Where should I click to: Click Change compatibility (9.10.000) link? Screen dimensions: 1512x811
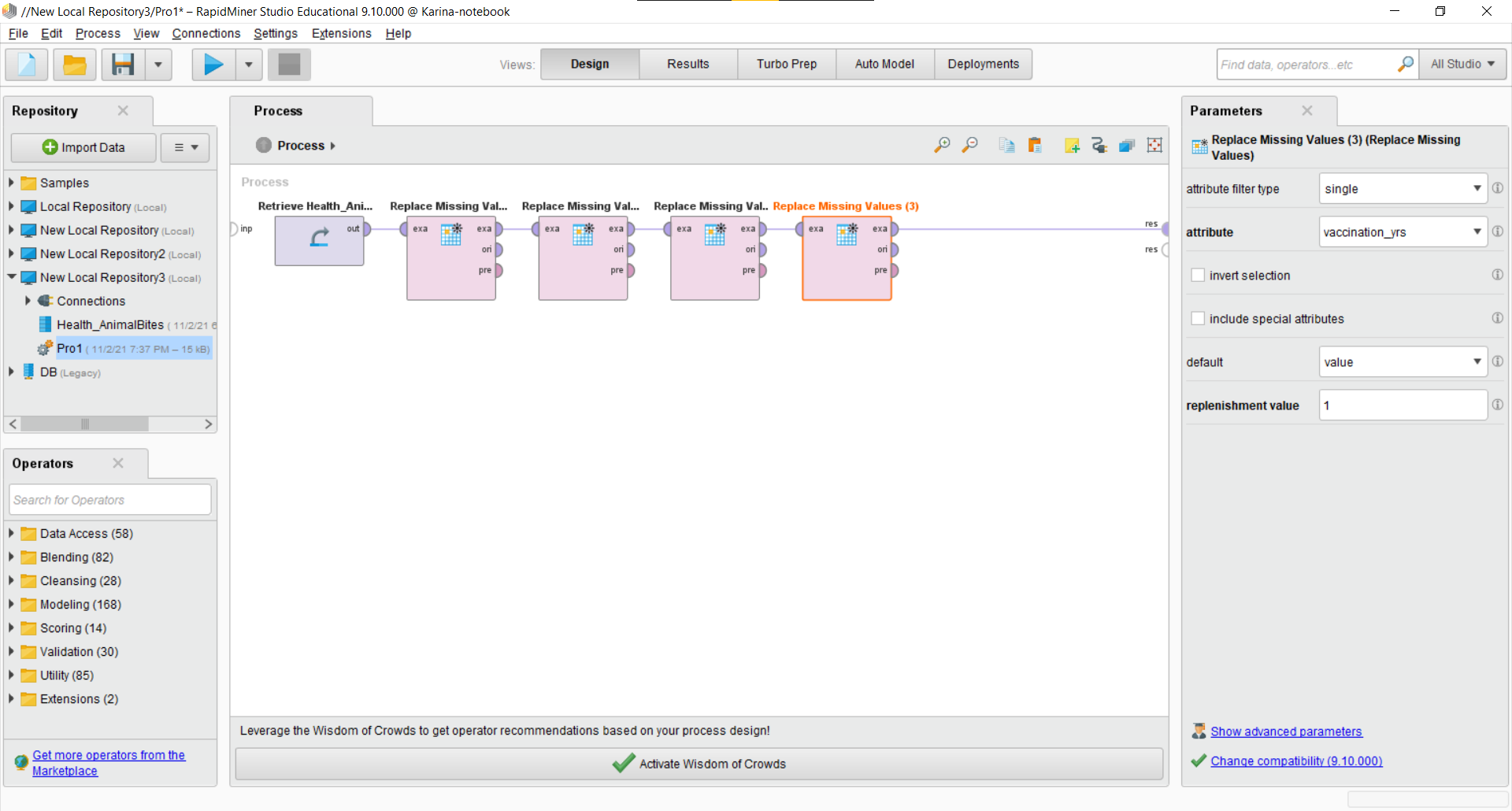coord(1296,761)
